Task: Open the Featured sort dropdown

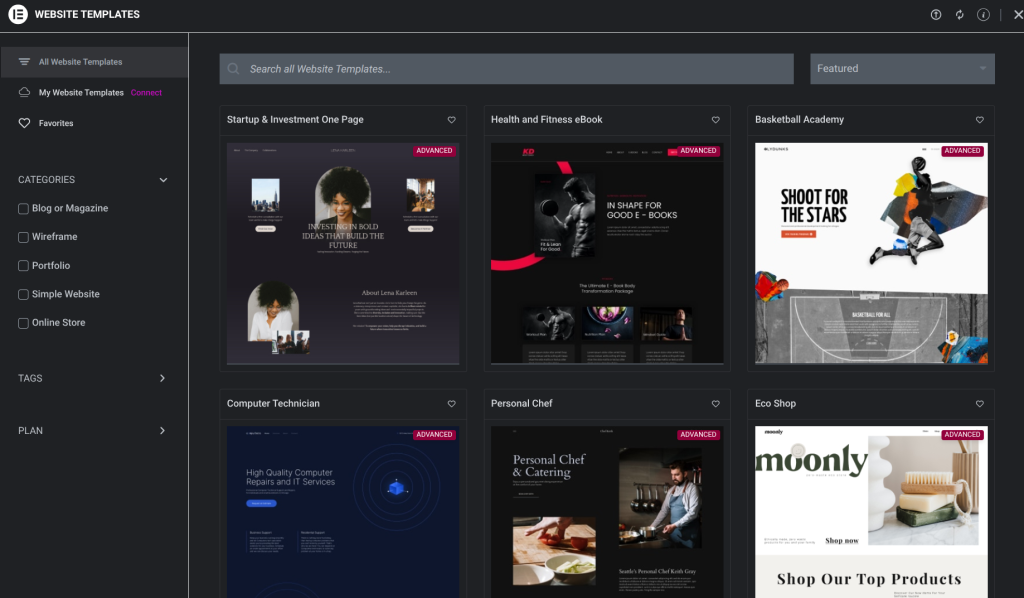Action: click(902, 69)
